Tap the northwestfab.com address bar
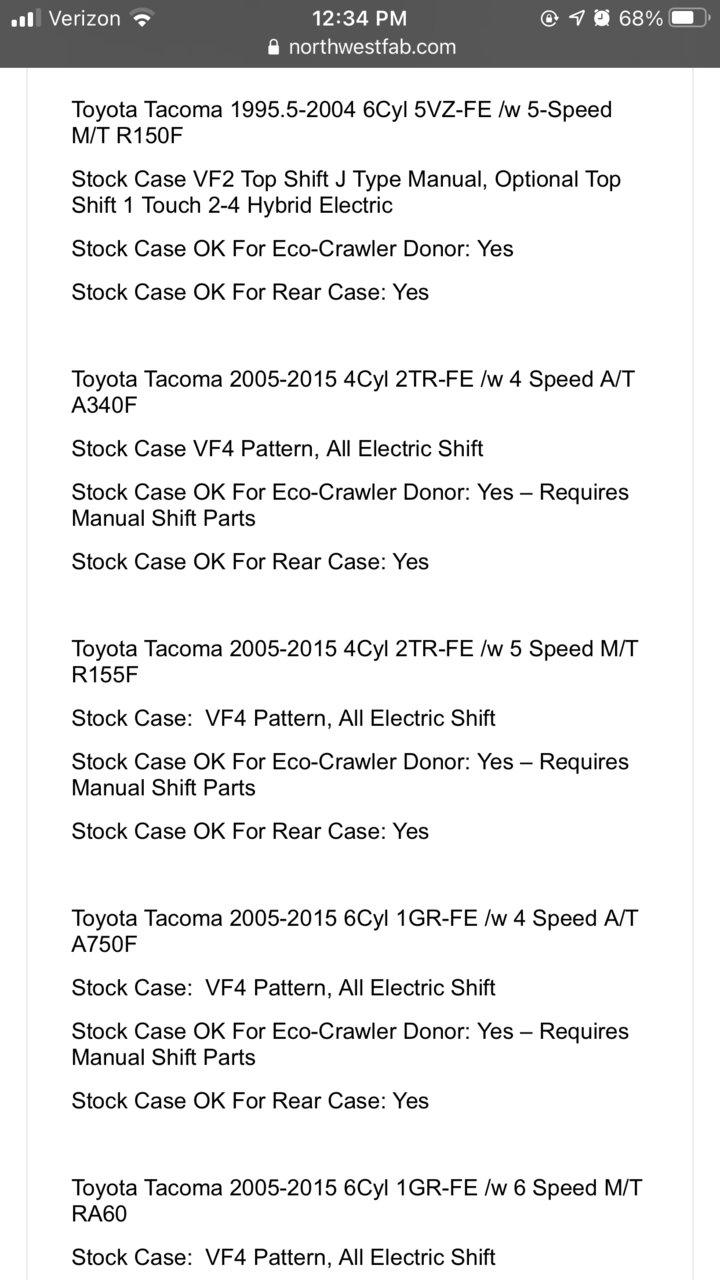The width and height of the screenshot is (720, 1280). [x=361, y=47]
